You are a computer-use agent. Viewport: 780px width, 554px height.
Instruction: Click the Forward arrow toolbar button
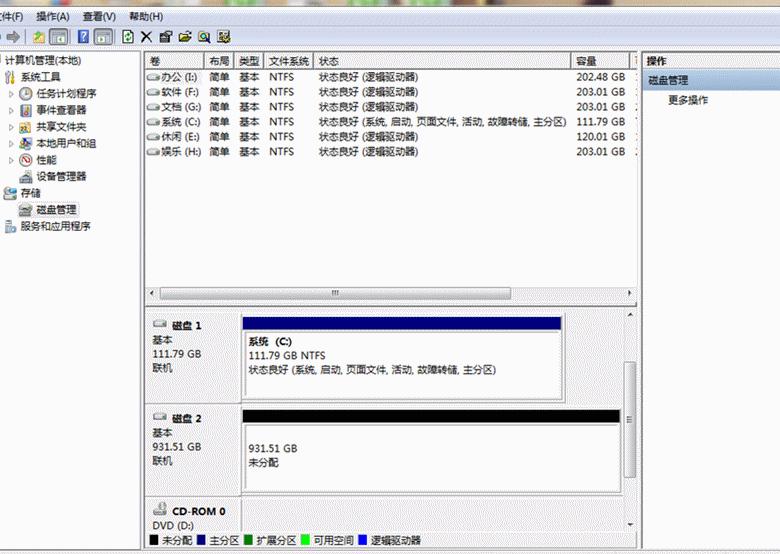click(x=13, y=37)
